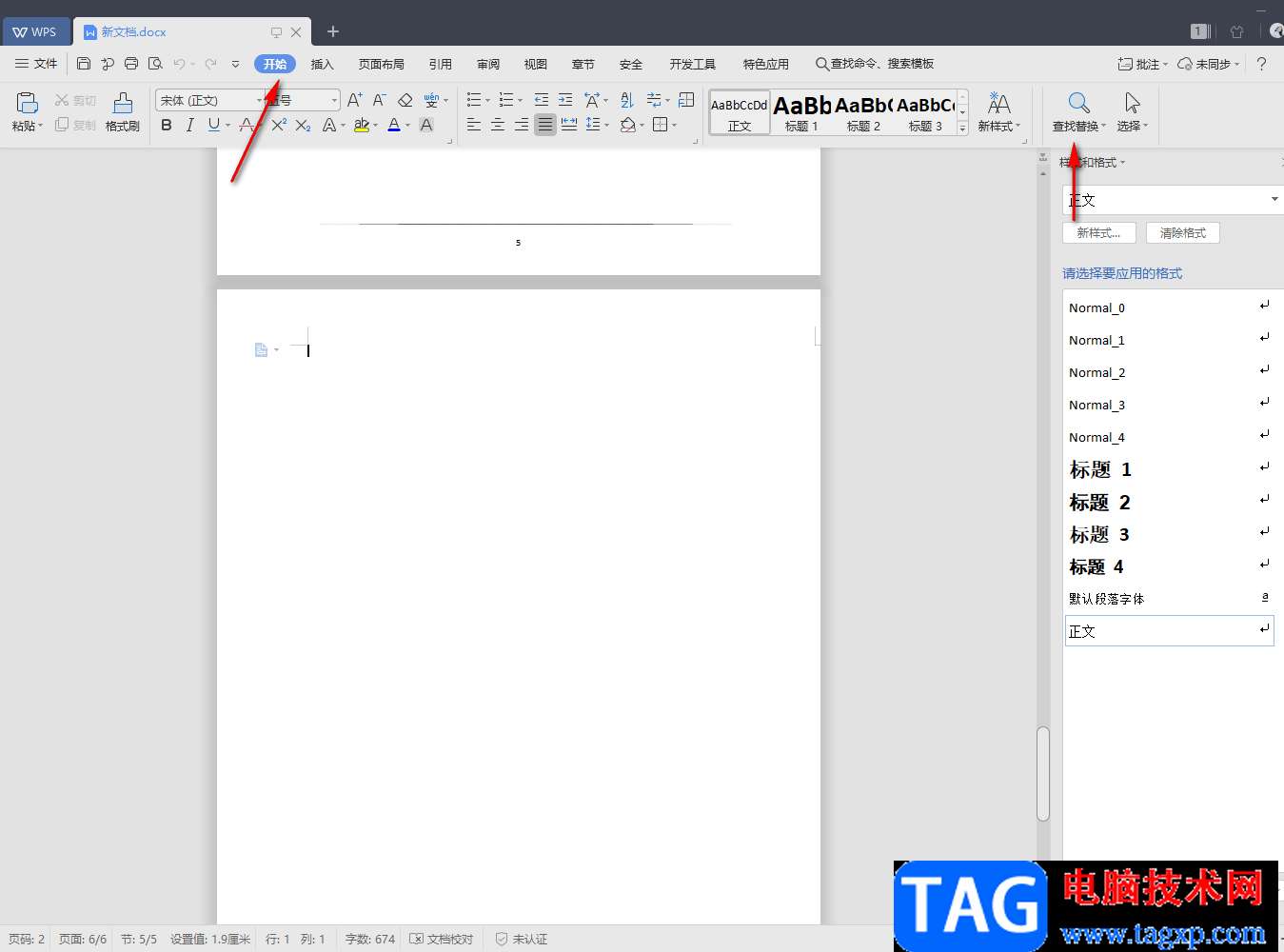Viewport: 1284px width, 952px height.
Task: Select Normal_2 in the style list
Action: (x=1169, y=372)
